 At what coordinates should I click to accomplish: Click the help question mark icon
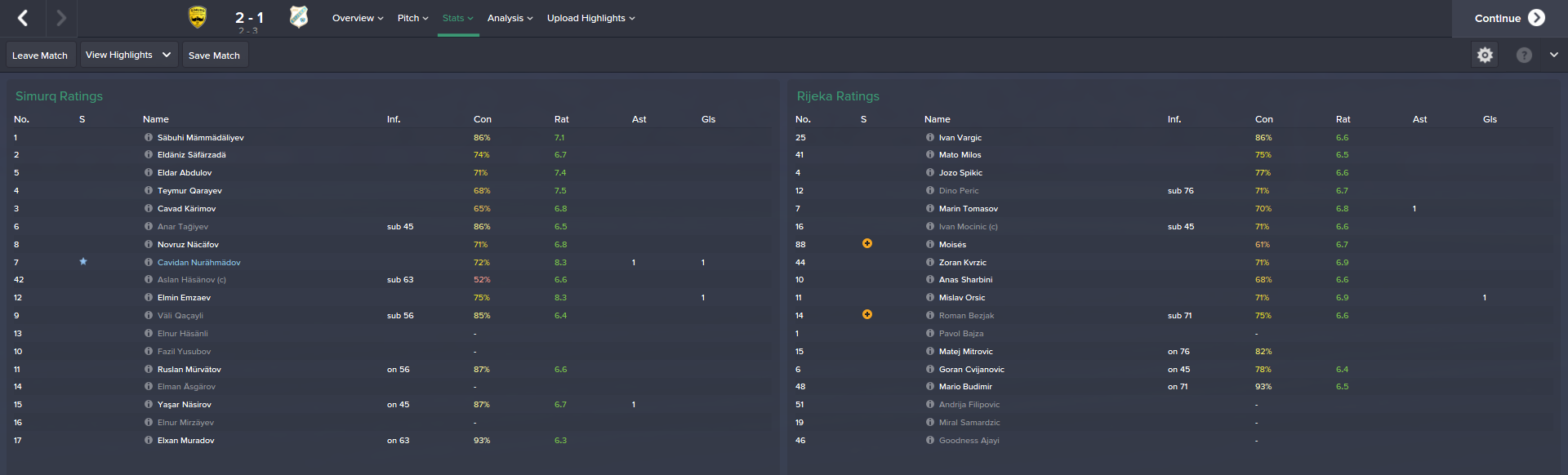click(x=1524, y=55)
